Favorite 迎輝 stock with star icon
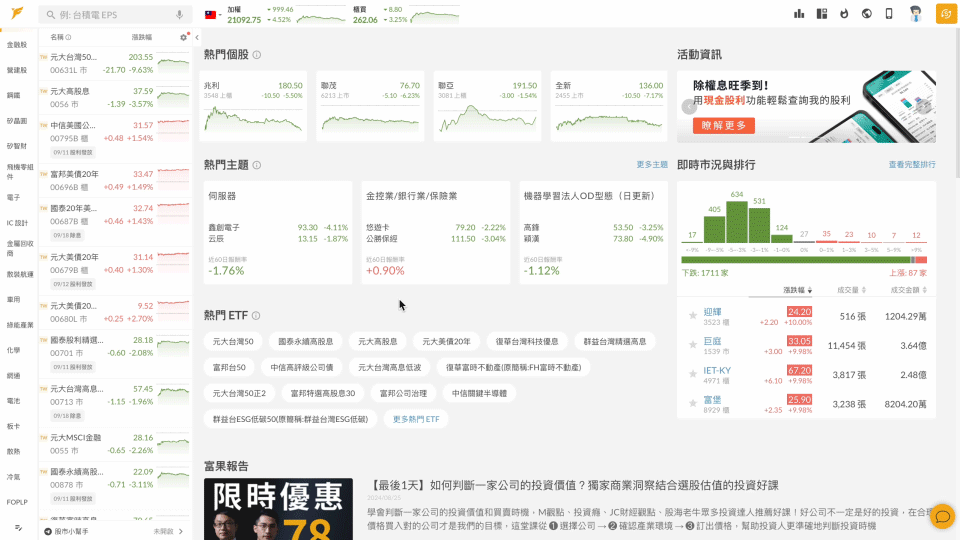 point(692,316)
